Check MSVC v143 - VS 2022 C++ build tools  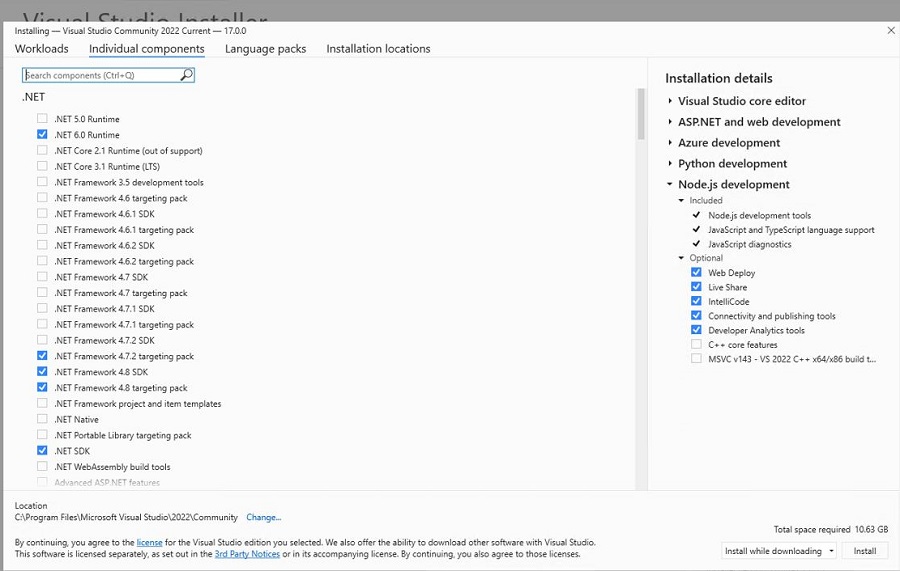696,358
